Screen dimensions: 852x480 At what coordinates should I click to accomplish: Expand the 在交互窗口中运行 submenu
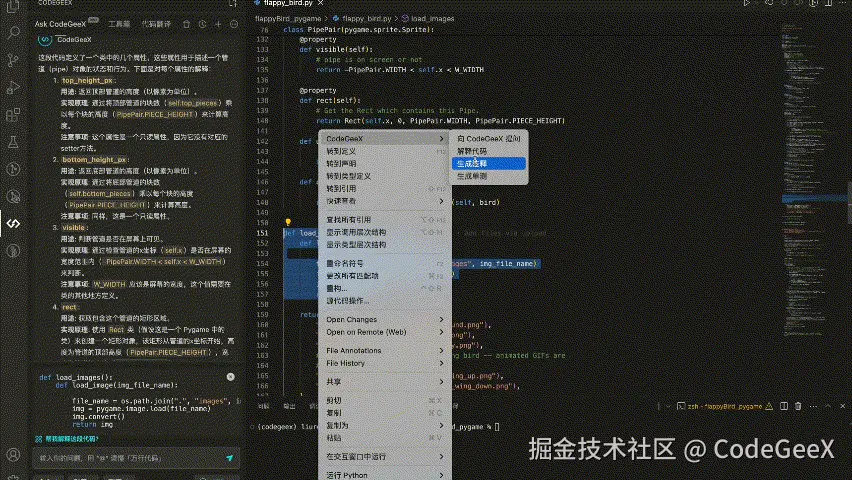[x=385, y=457]
